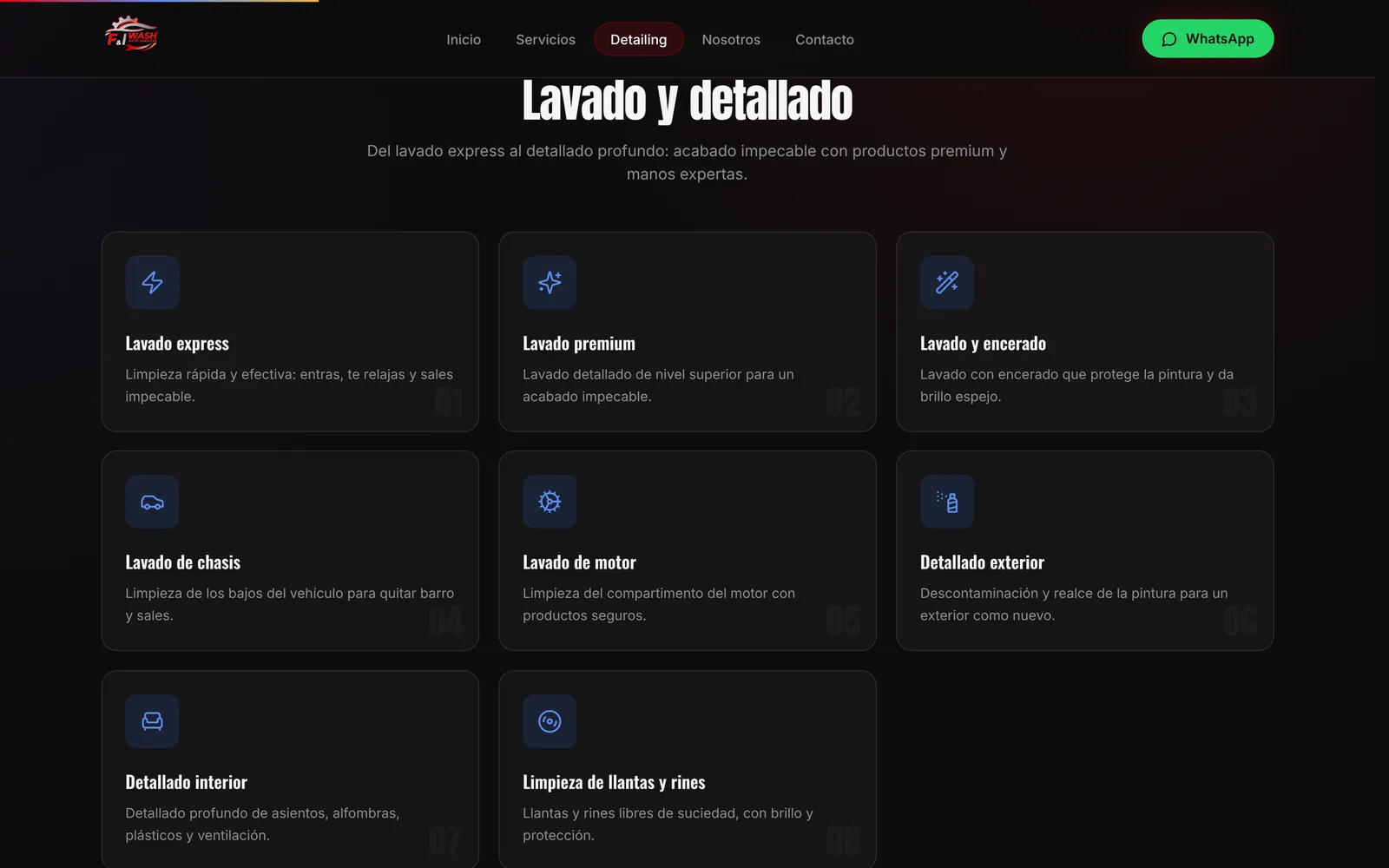Screen dimensions: 1389x868
Task: Click the engine cog icon for Lavado de motor
Action: point(550,502)
